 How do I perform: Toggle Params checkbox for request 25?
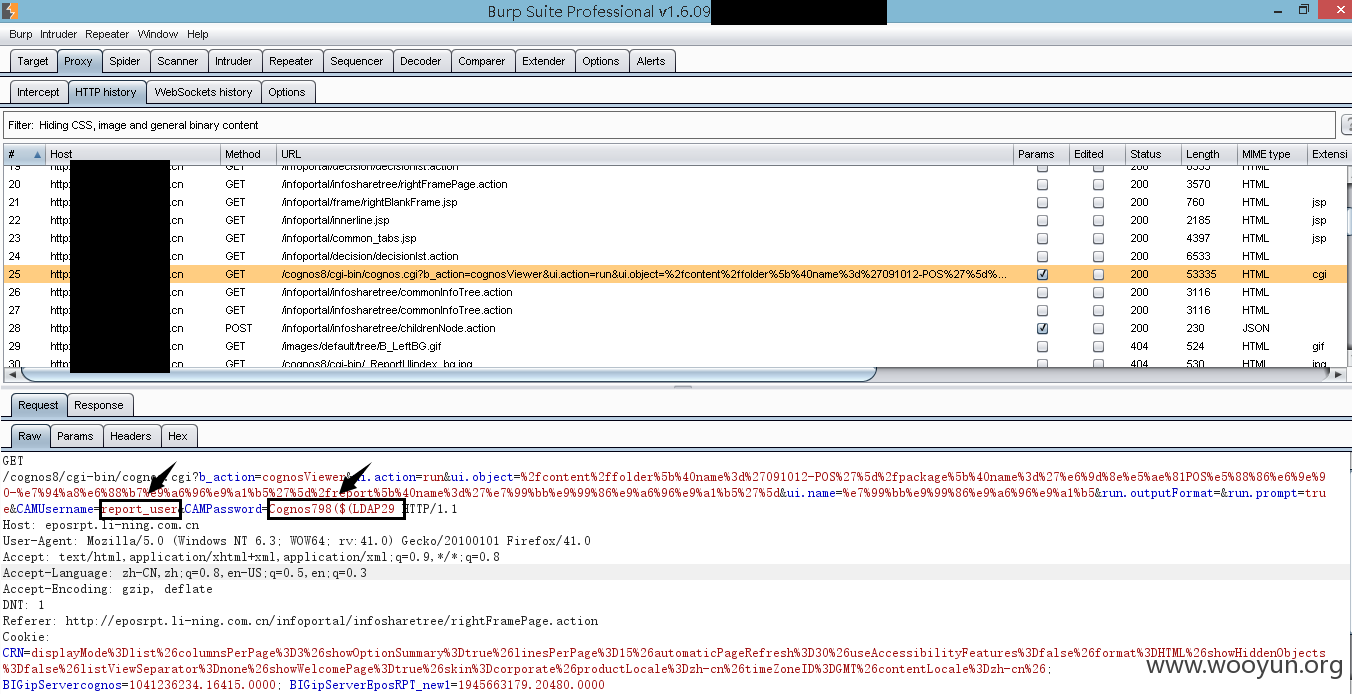point(1043,274)
